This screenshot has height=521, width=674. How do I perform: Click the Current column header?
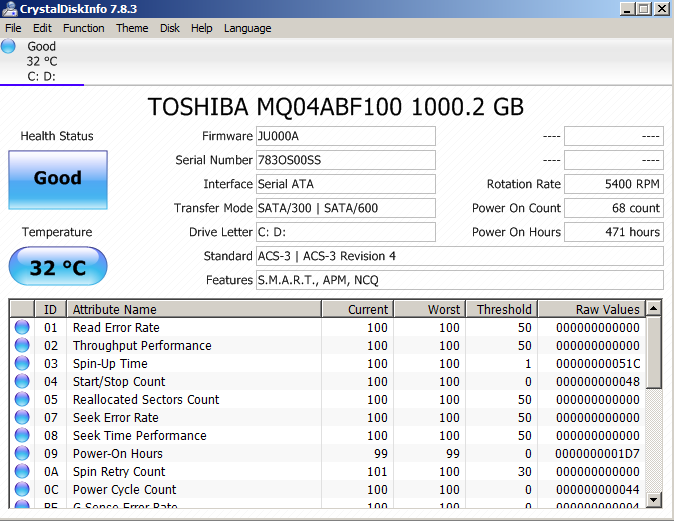358,310
